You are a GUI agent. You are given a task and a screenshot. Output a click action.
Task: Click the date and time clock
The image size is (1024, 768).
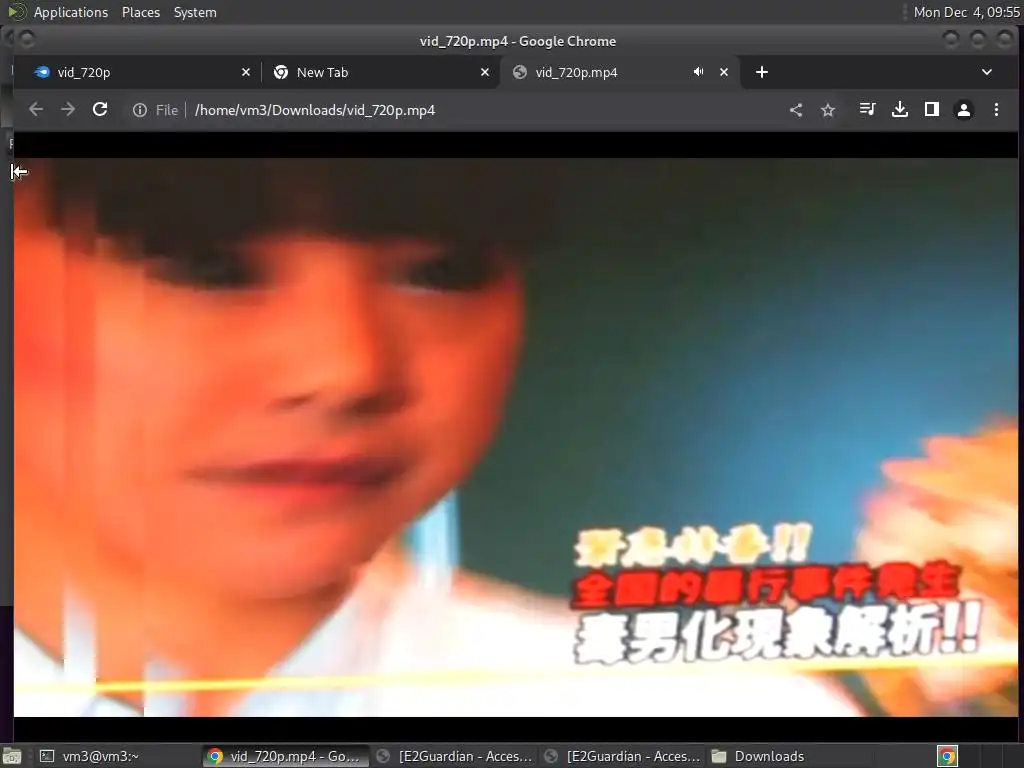[967, 12]
